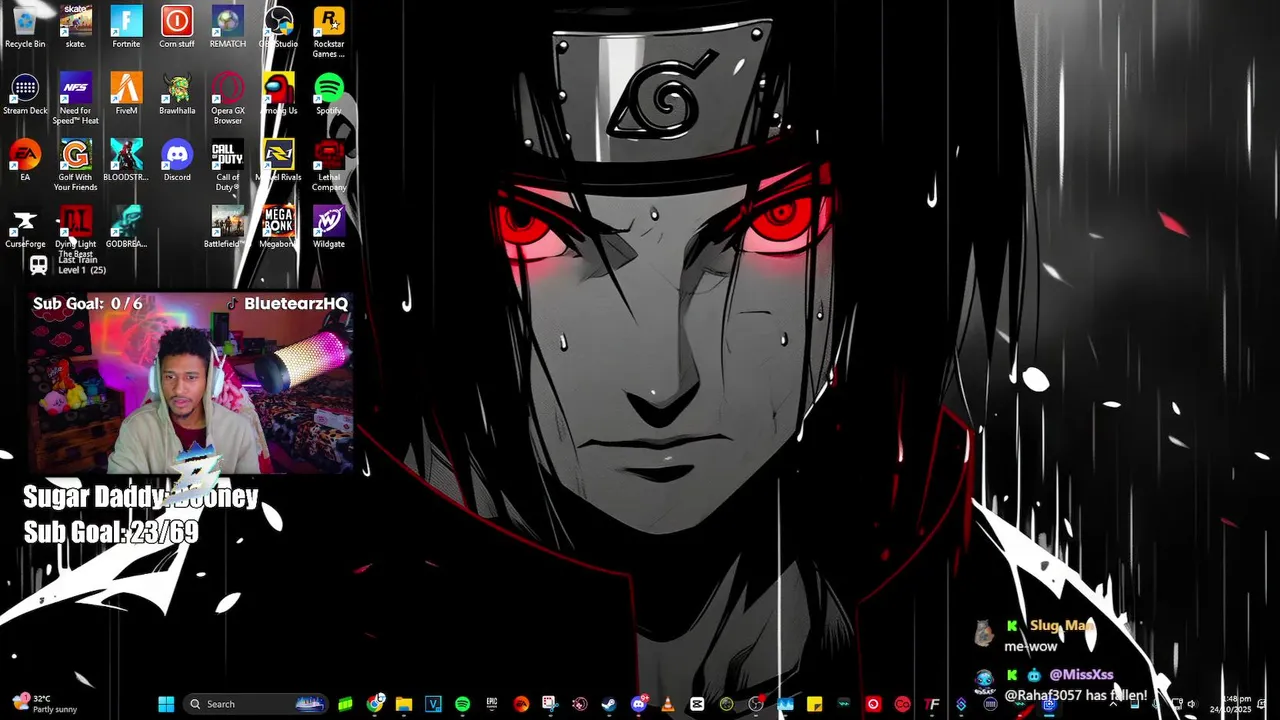Launch the Wildgate desktop shortcut
The height and width of the screenshot is (720, 1280).
coord(329,228)
